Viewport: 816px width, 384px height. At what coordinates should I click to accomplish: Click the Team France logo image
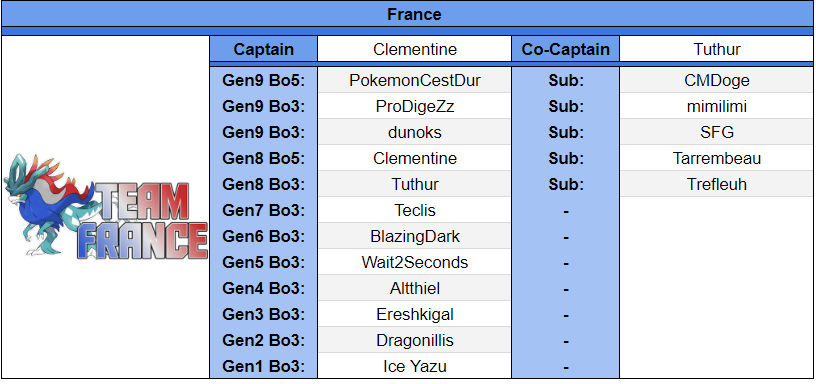click(x=106, y=206)
